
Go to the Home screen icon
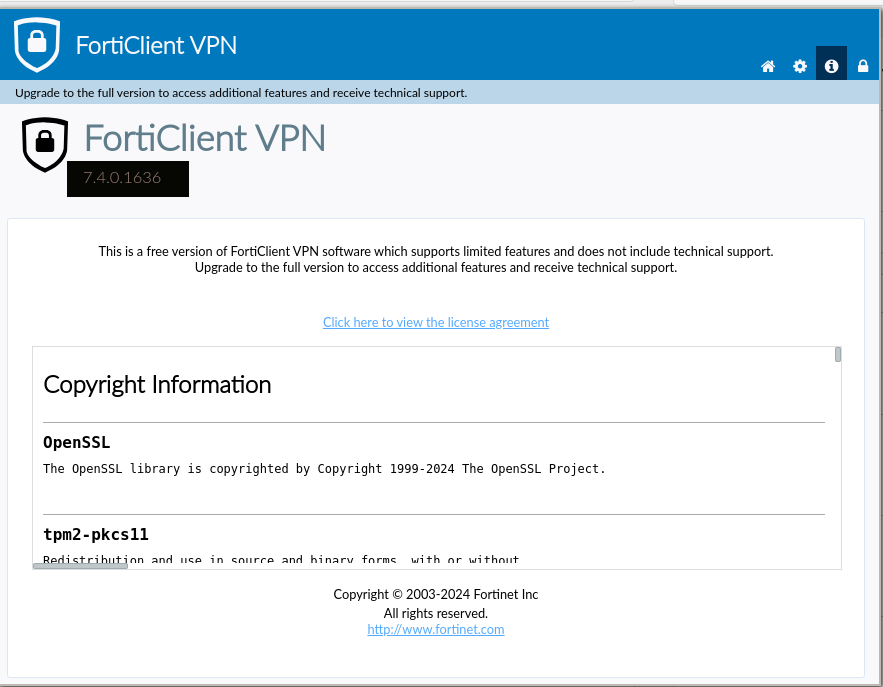768,66
